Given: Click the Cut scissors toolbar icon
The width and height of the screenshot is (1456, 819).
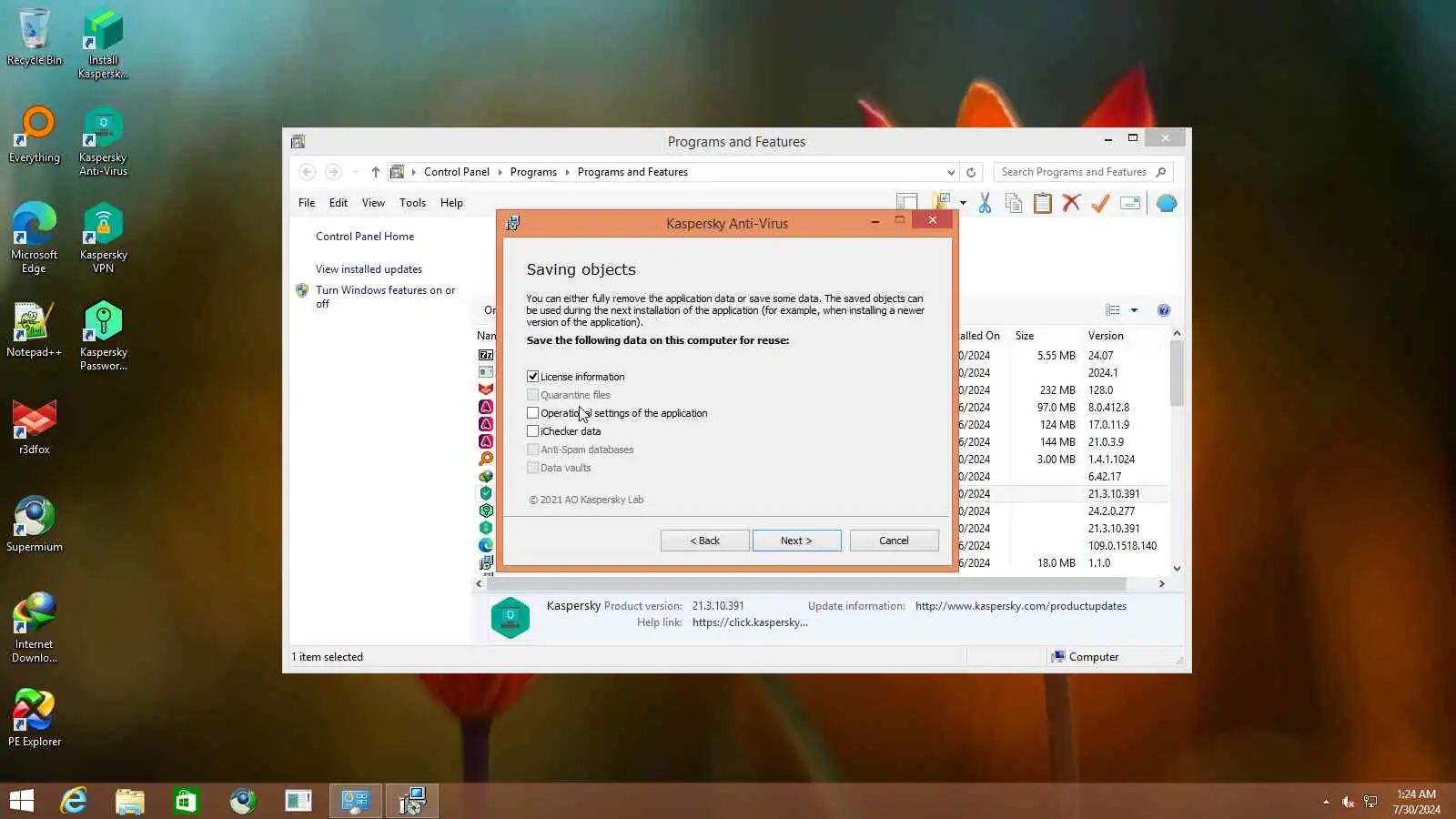Looking at the screenshot, I should click(x=985, y=203).
